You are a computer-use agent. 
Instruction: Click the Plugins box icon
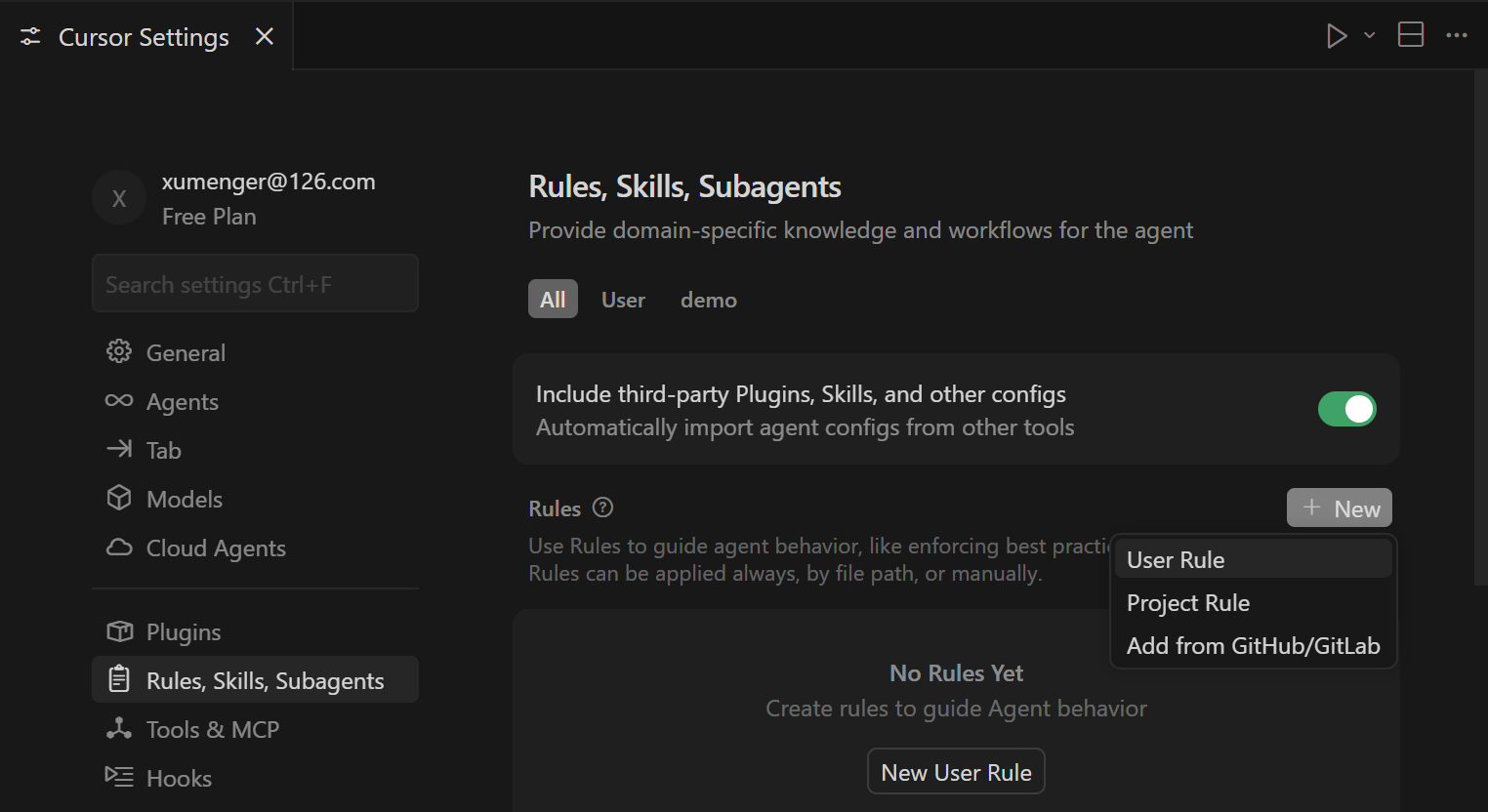119,631
